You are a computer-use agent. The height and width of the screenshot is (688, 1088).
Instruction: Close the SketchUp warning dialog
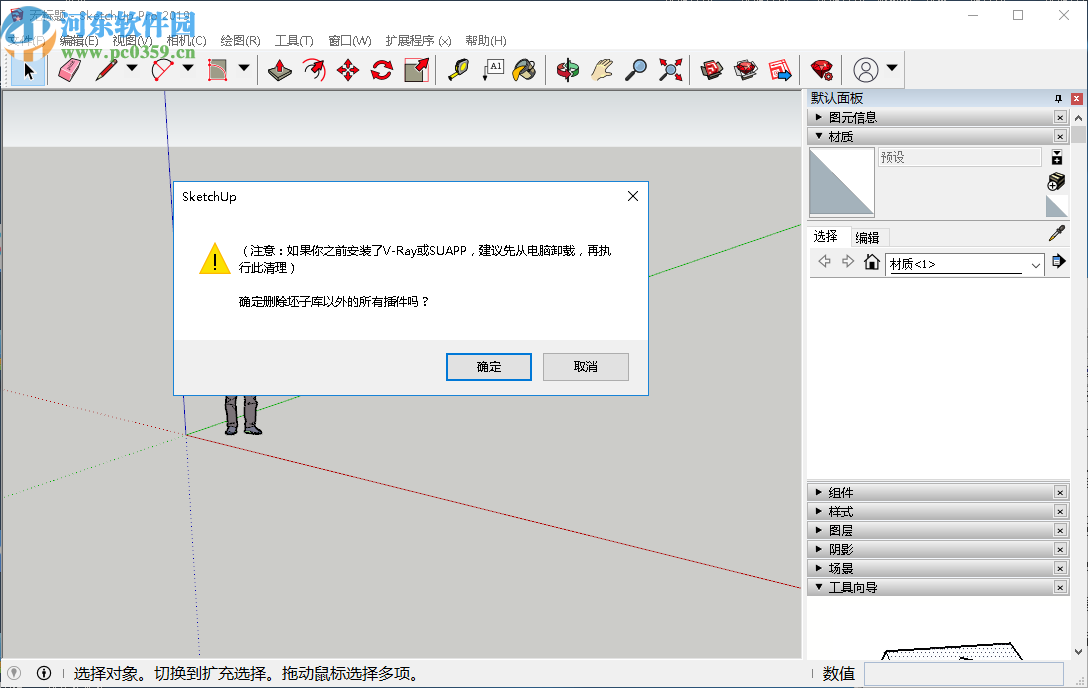(633, 196)
